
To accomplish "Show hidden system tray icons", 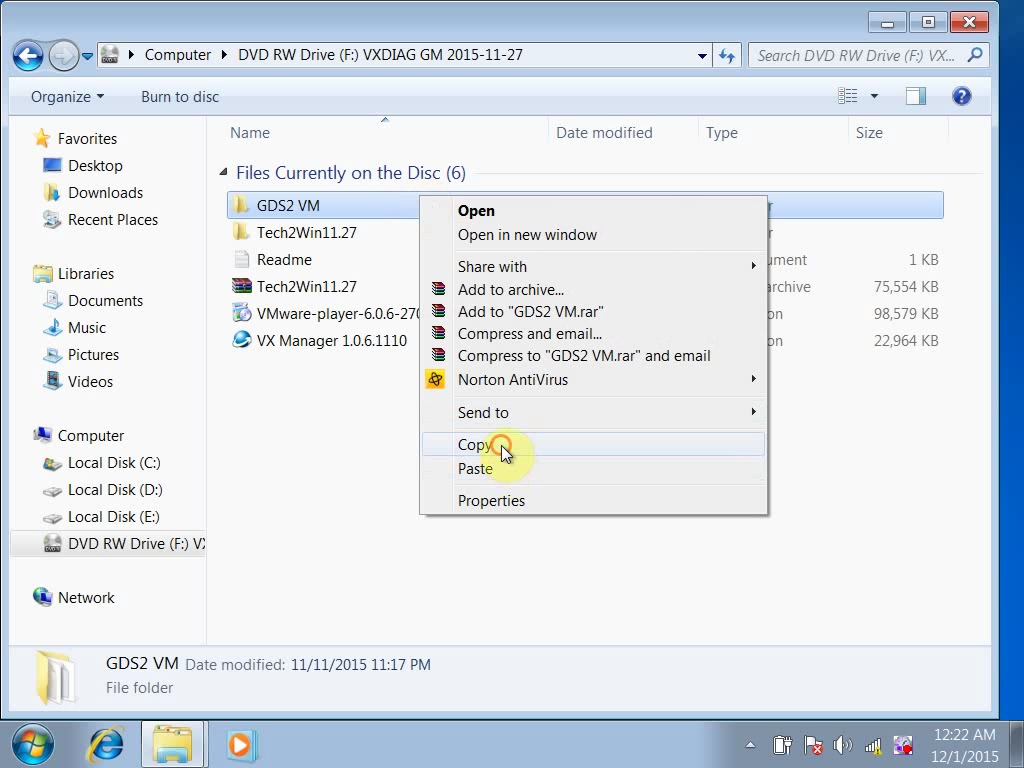I will [750, 744].
